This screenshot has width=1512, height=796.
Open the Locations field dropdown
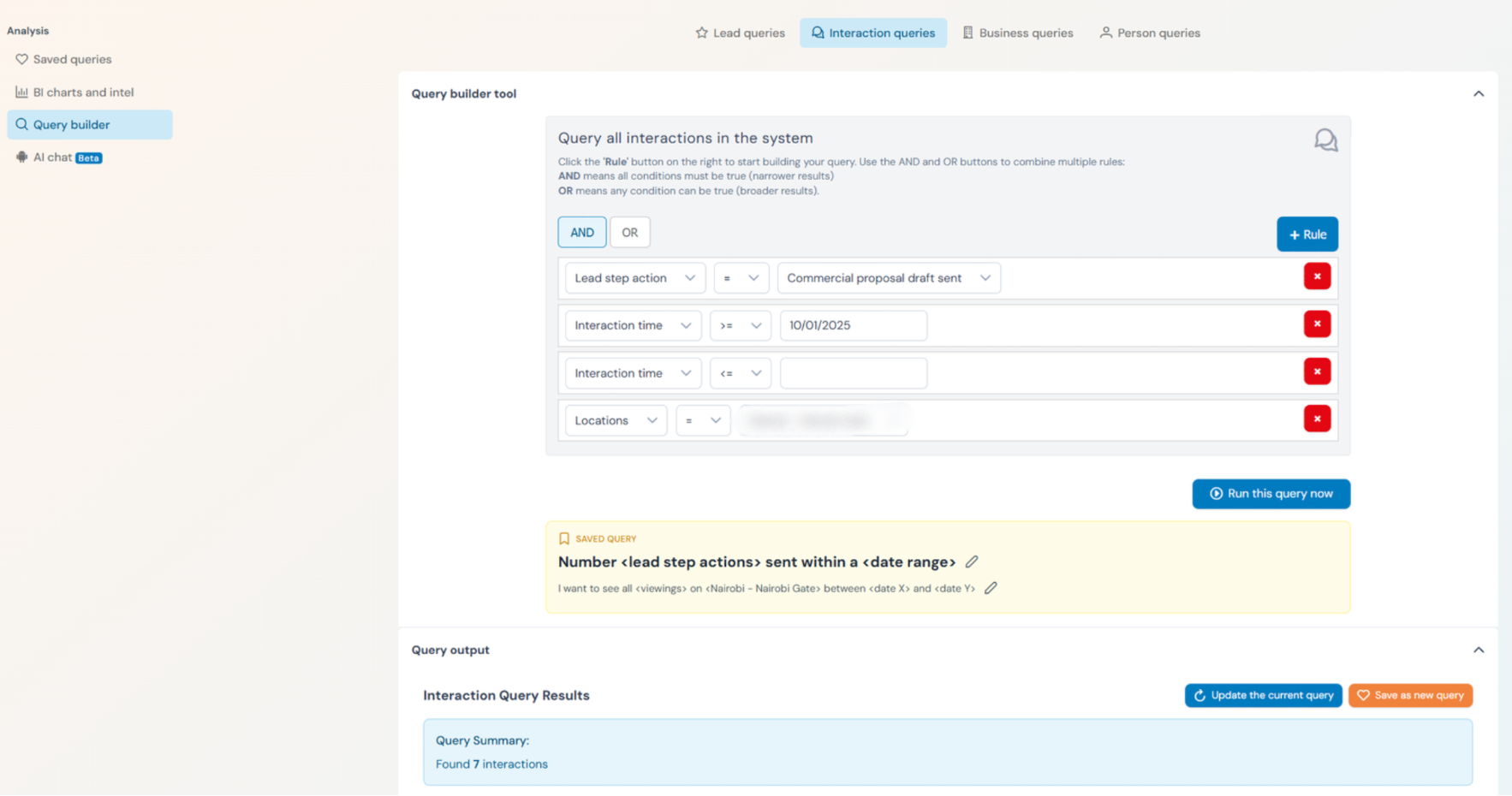(616, 421)
